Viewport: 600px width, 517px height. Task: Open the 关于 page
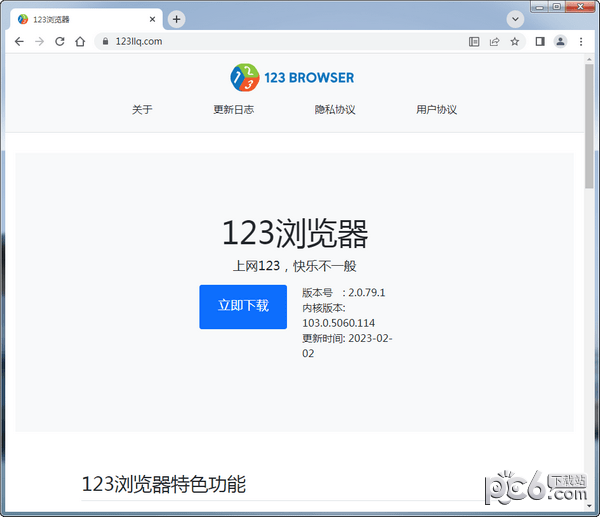pyautogui.click(x=142, y=109)
